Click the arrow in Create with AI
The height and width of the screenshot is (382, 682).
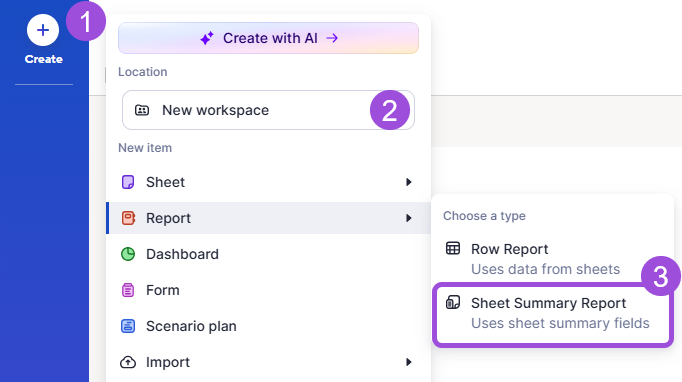(332, 38)
